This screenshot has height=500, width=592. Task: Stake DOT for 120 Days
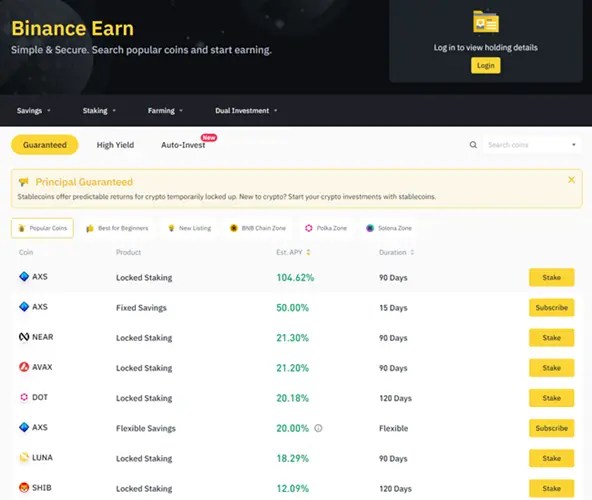click(x=552, y=398)
